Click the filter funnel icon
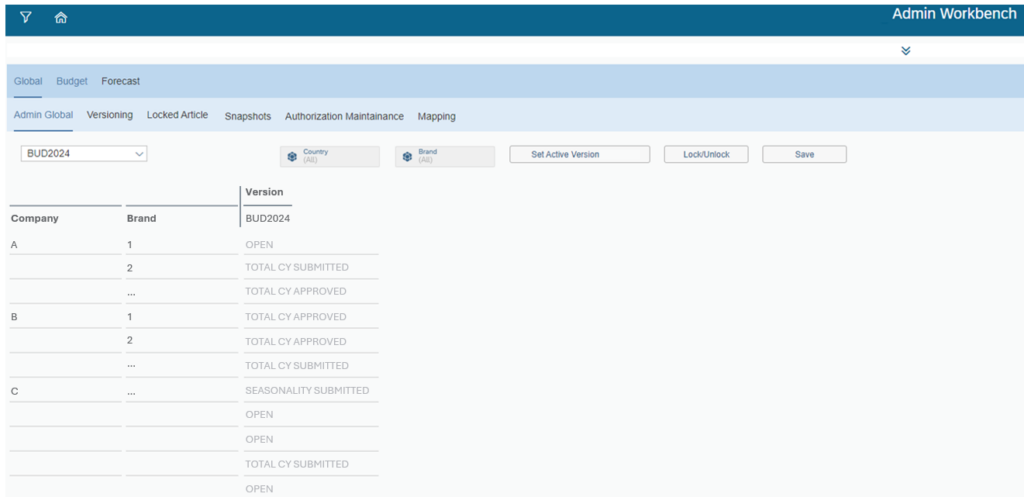Viewport: 1024px width, 497px height. (x=26, y=18)
